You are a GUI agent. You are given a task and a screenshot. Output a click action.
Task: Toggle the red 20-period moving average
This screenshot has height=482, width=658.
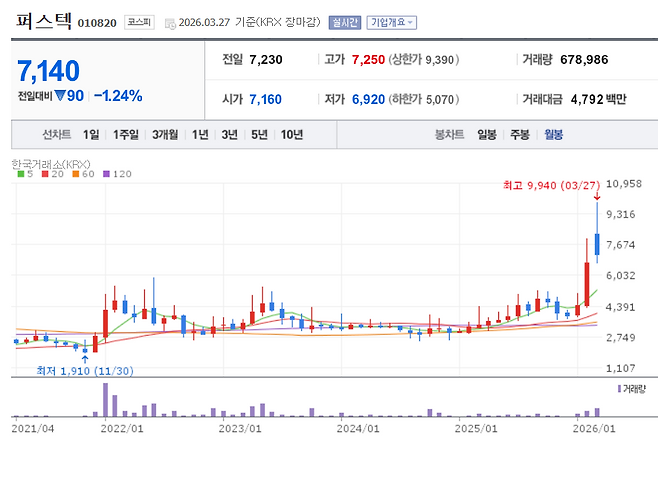coord(44,174)
